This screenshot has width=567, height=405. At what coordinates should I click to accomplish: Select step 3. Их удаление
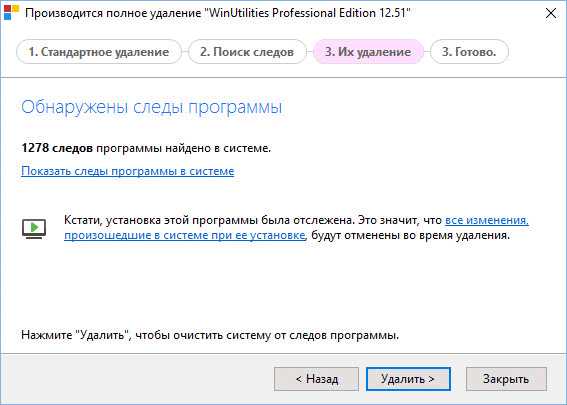pos(368,52)
